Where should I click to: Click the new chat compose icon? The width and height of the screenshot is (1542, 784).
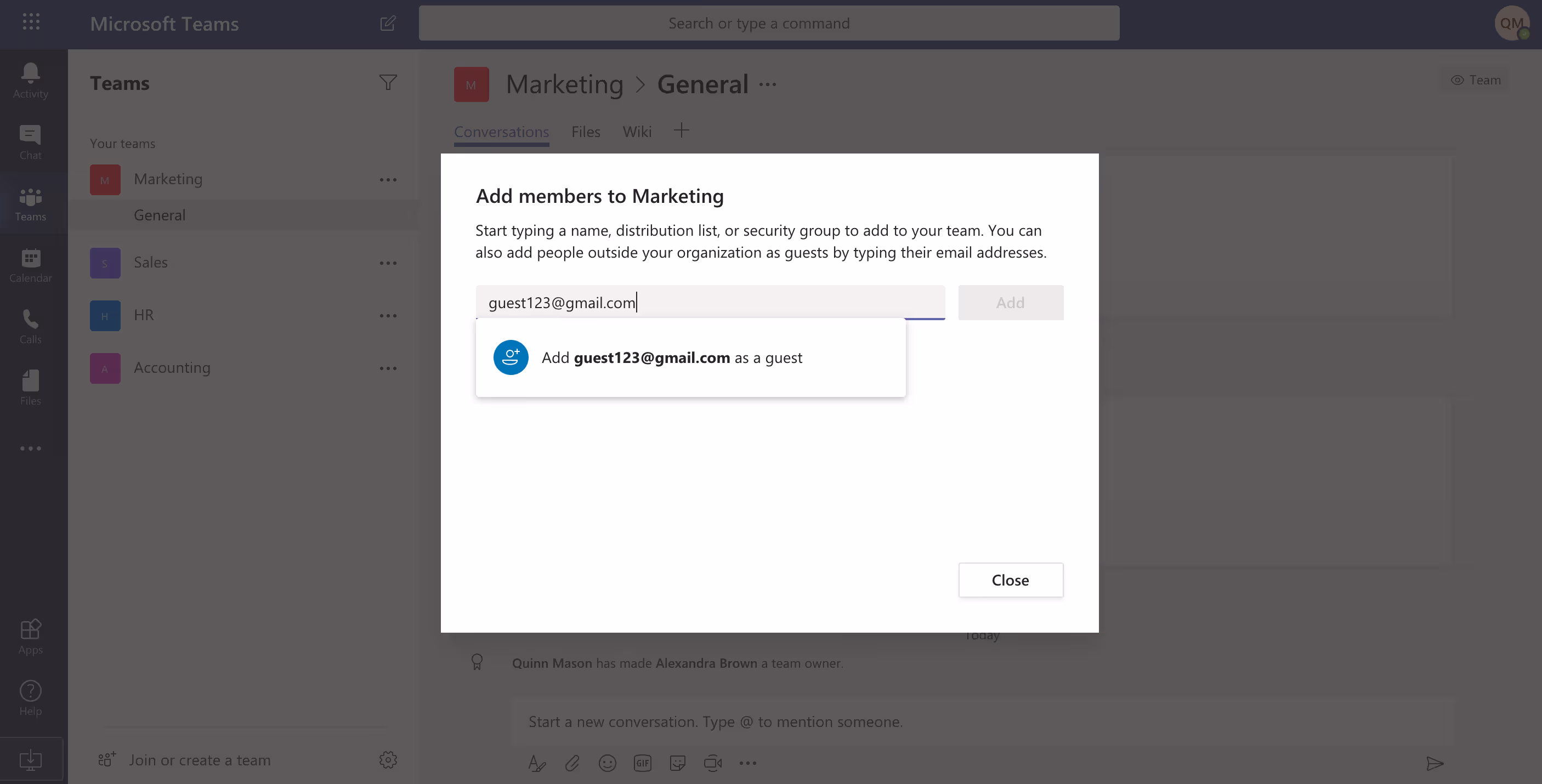tap(388, 24)
